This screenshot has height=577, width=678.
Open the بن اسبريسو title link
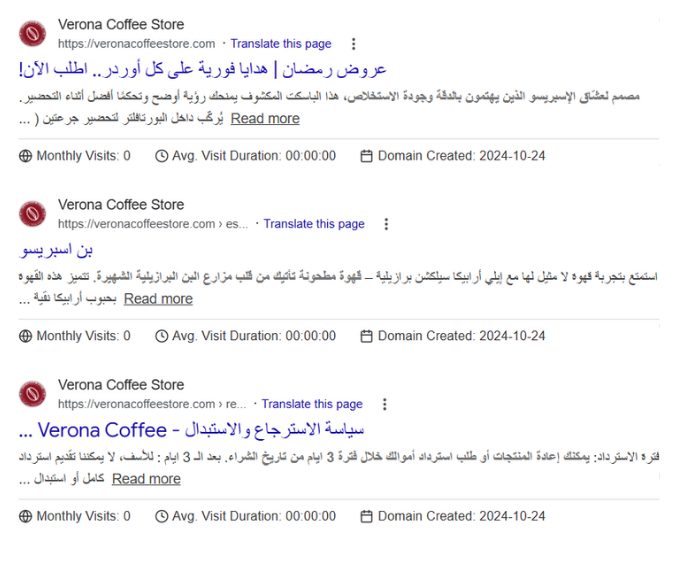pyautogui.click(x=56, y=250)
